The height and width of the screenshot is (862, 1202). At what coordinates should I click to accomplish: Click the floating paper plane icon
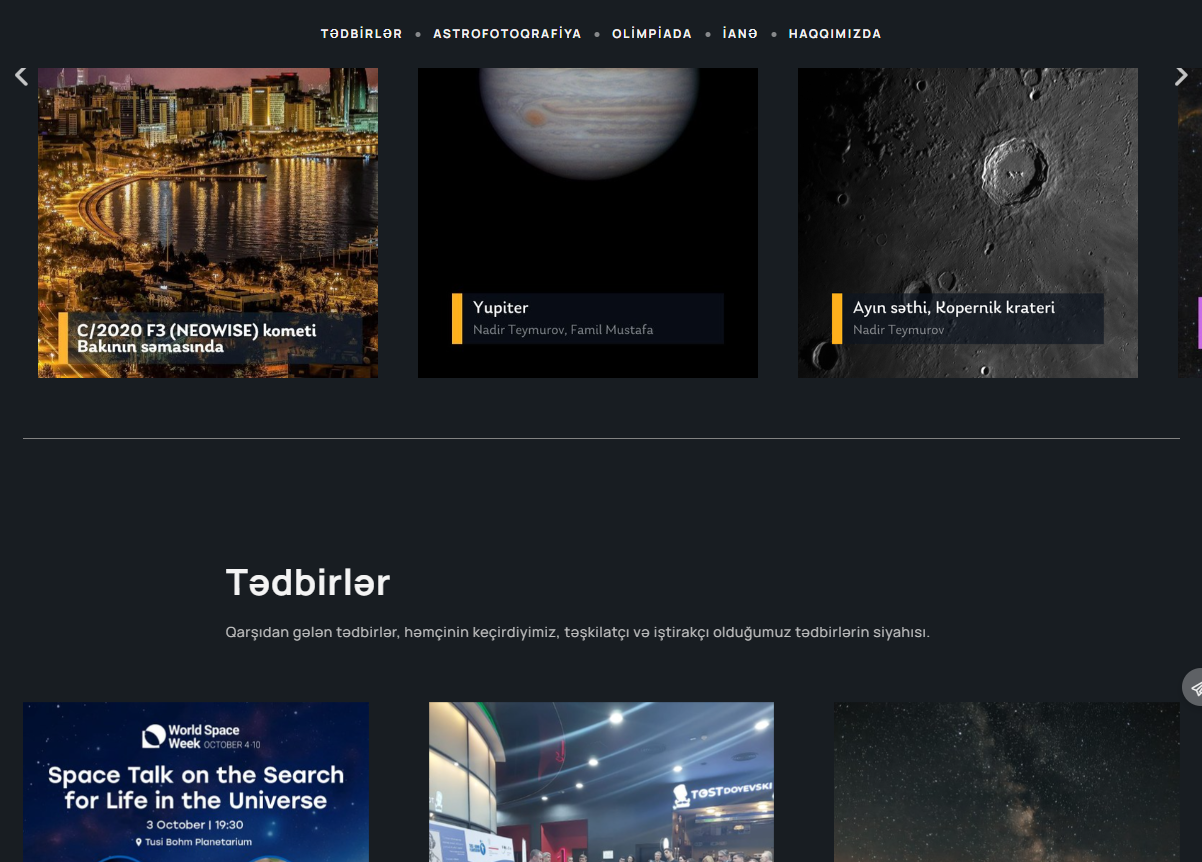pos(1193,687)
